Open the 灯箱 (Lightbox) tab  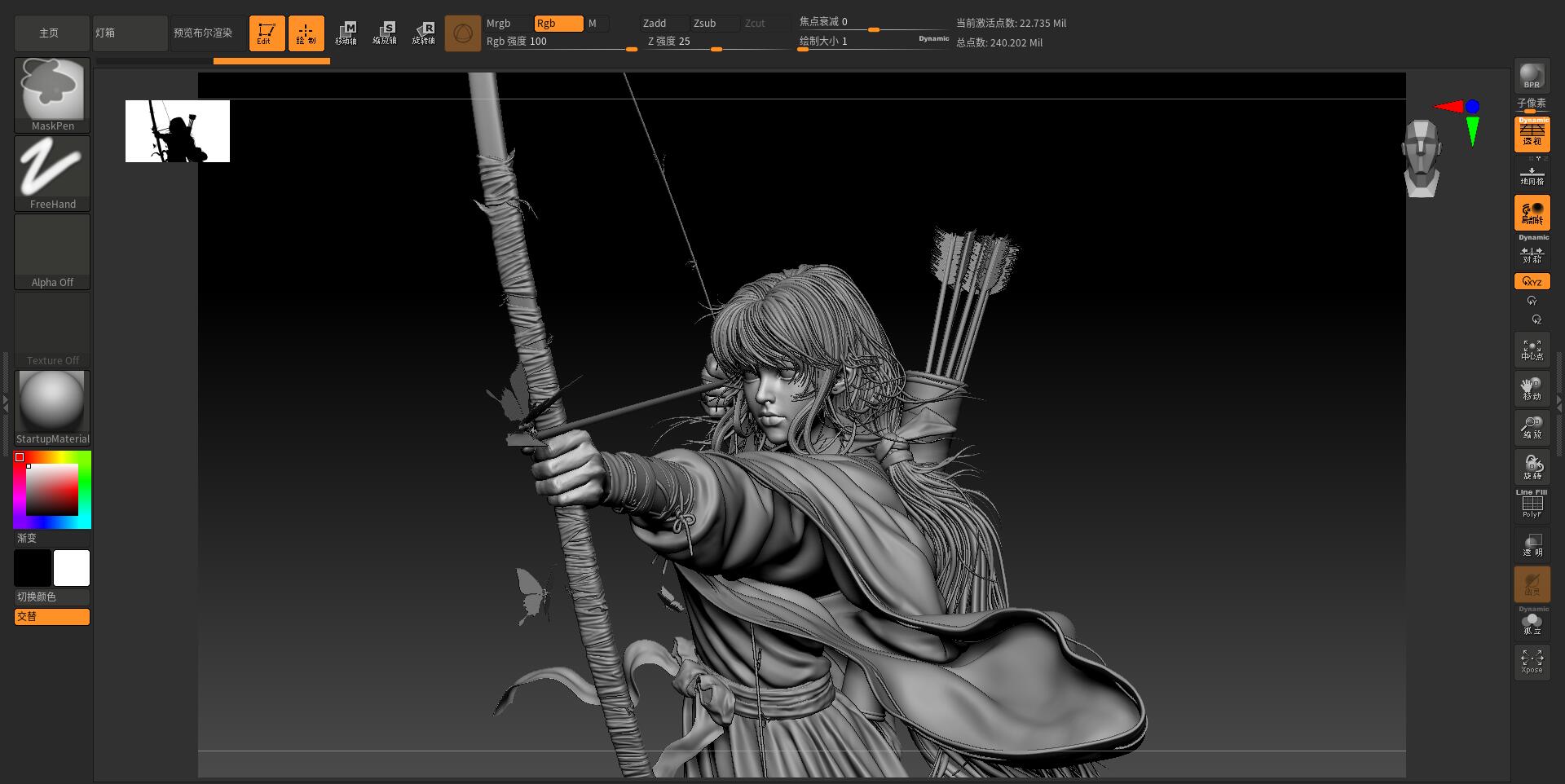click(130, 33)
